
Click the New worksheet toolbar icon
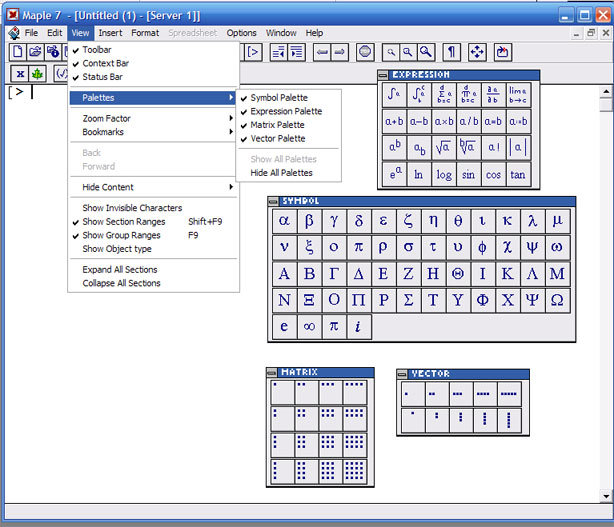click(18, 52)
